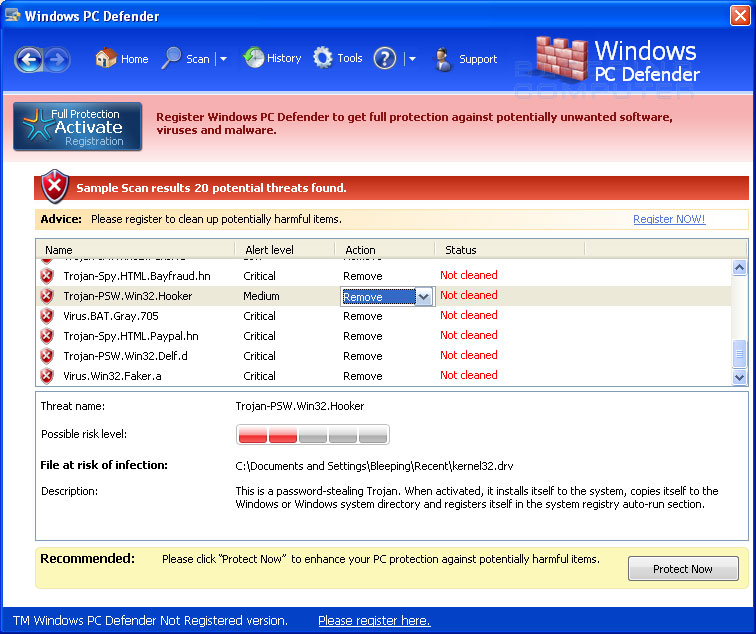Image resolution: width=756 pixels, height=634 pixels.
Task: Select the Virus.Win32.Faker.a row name
Action: pos(112,376)
